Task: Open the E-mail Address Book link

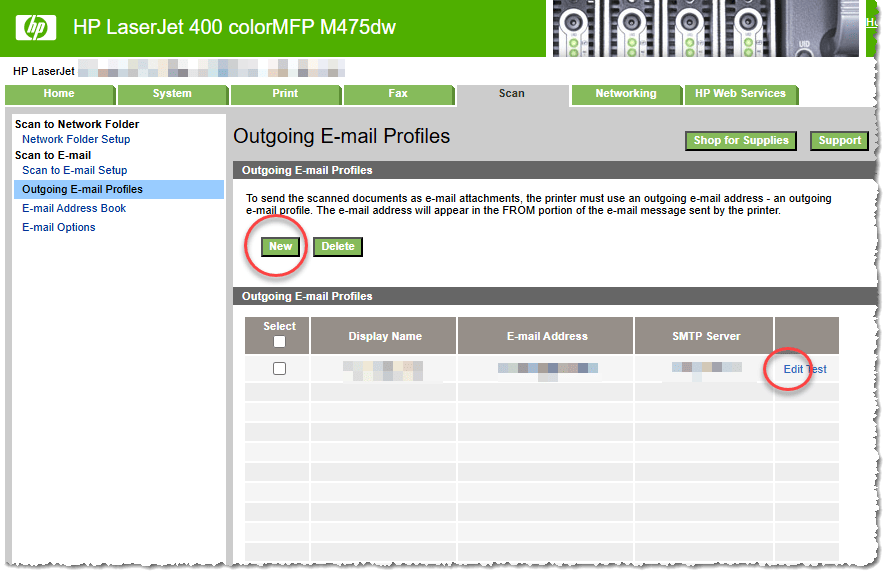Action: (x=74, y=209)
